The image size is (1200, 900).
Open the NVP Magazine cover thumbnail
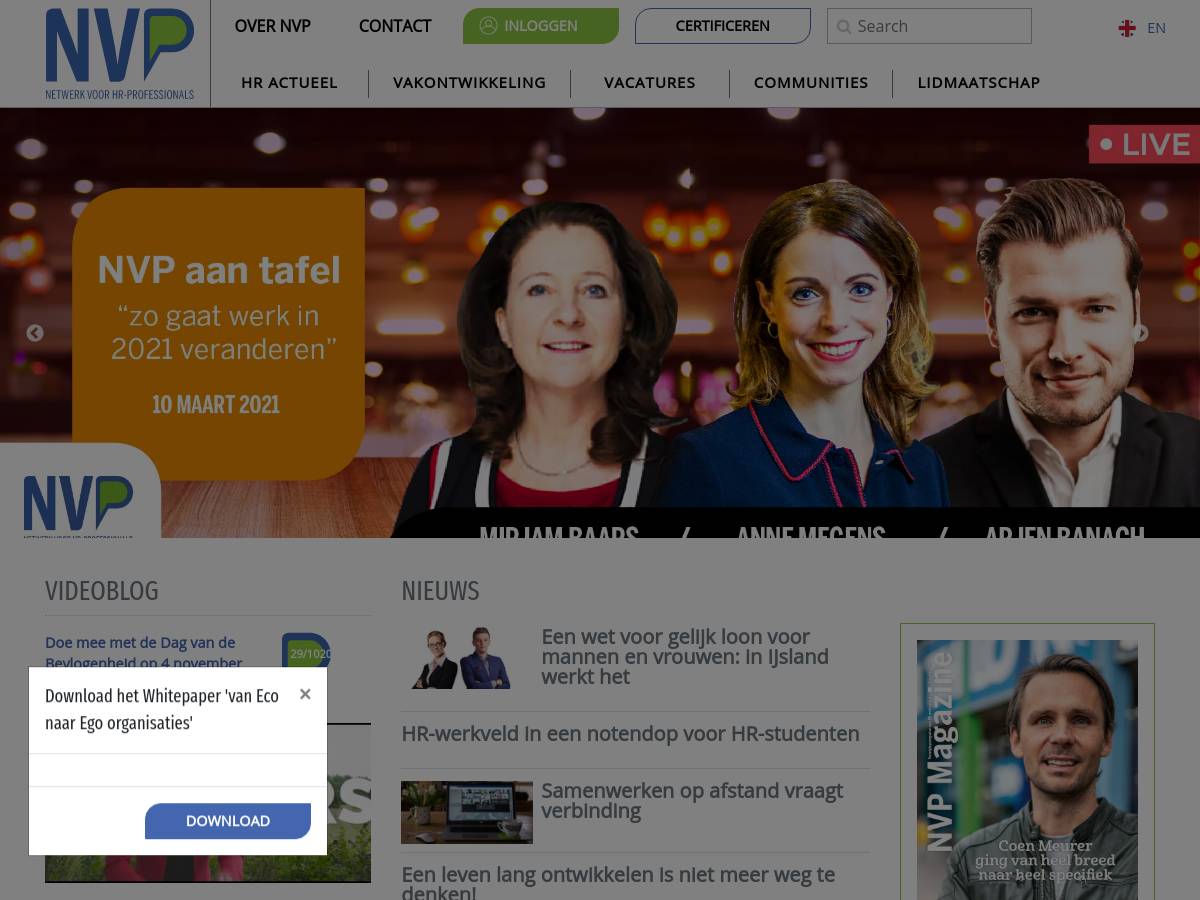(x=1027, y=770)
